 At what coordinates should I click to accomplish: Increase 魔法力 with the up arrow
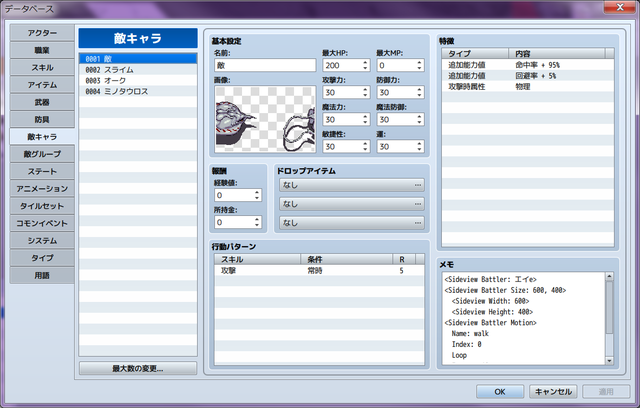pyautogui.click(x=365, y=117)
